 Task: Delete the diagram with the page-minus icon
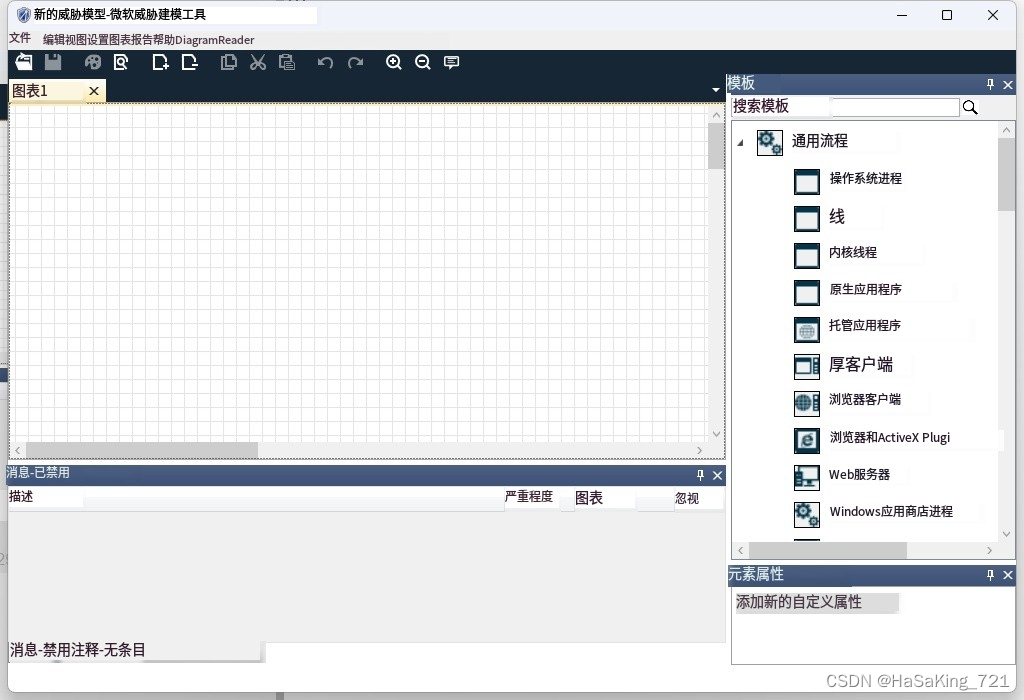coord(189,62)
